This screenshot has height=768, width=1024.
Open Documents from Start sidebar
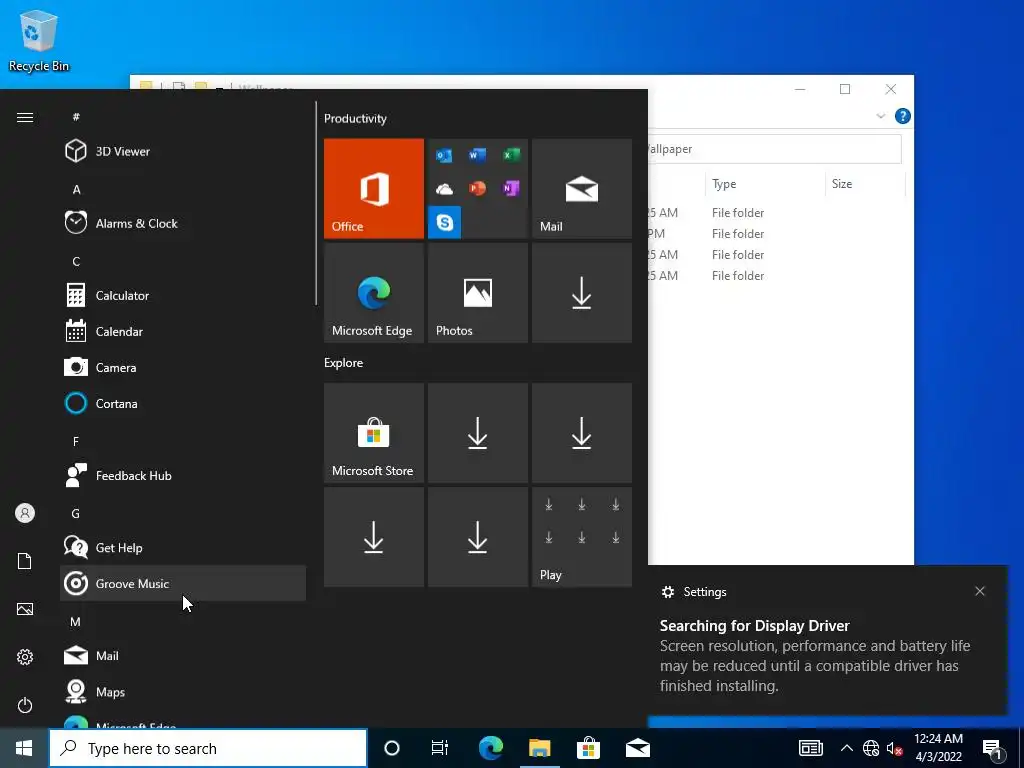click(25, 561)
